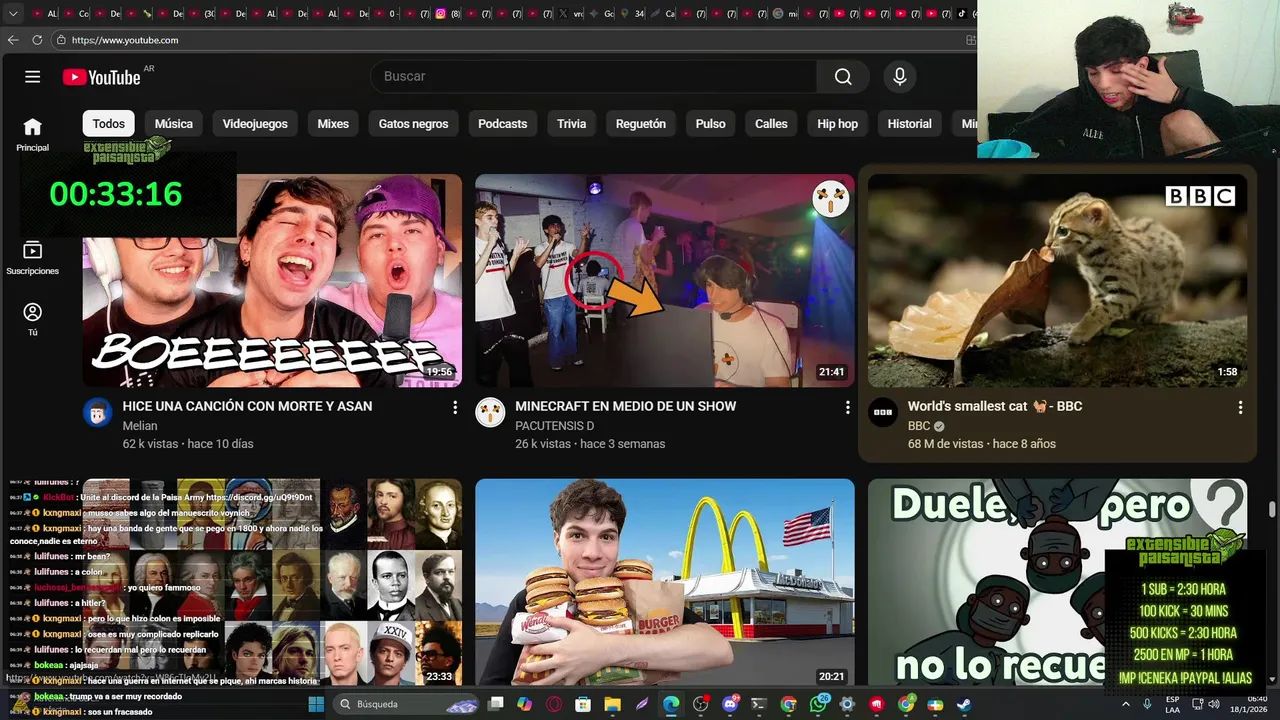
Task: Select the Trivia filter chip
Action: tap(572, 124)
